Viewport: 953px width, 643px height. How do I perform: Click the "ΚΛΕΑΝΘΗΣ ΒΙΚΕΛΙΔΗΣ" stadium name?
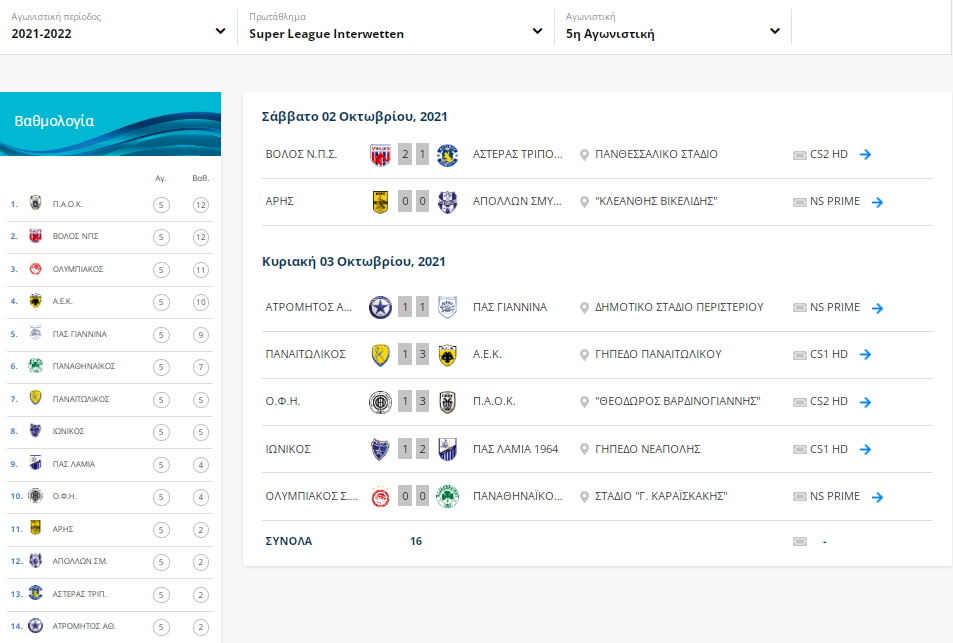point(656,202)
